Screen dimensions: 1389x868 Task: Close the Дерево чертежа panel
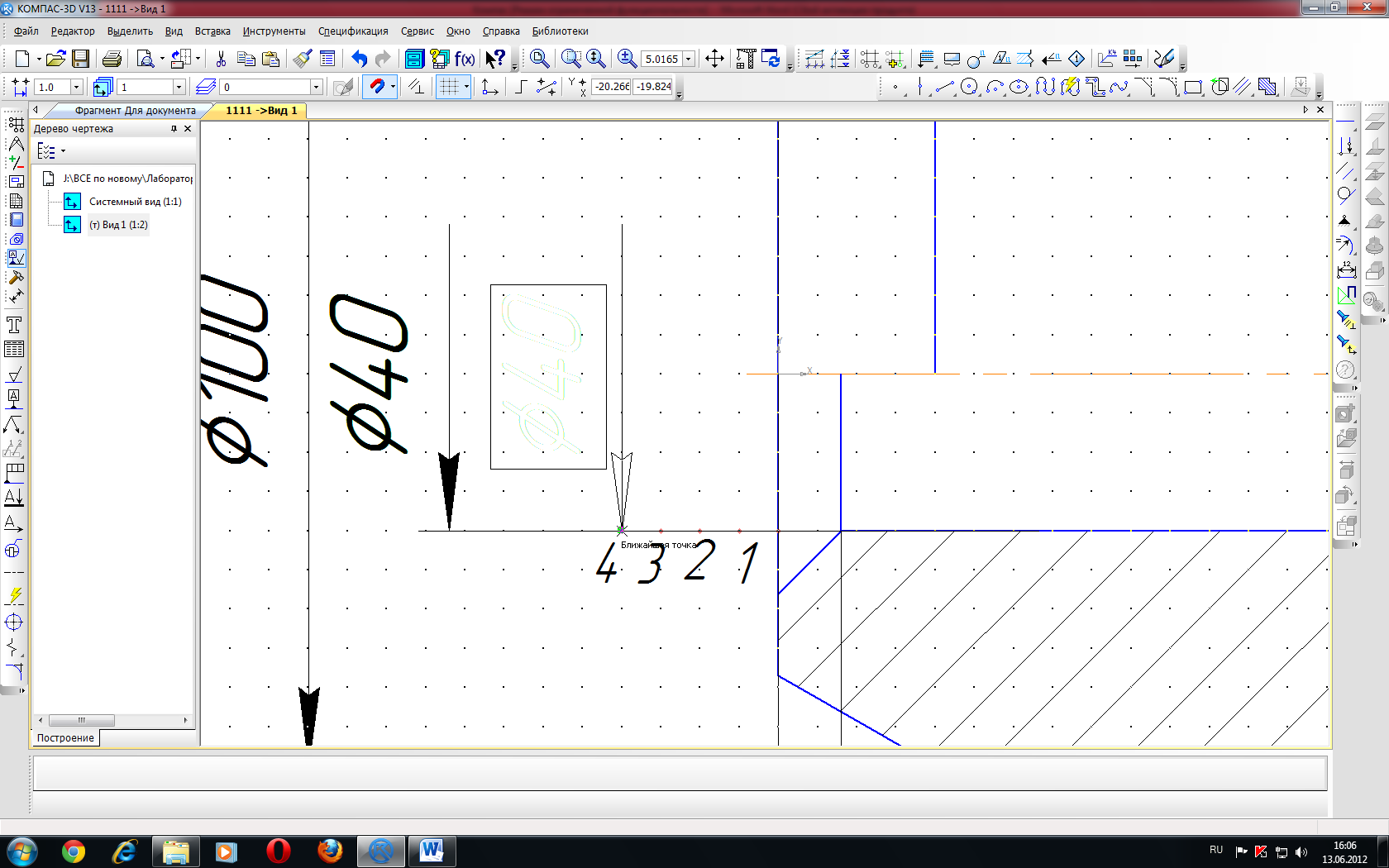click(x=188, y=129)
